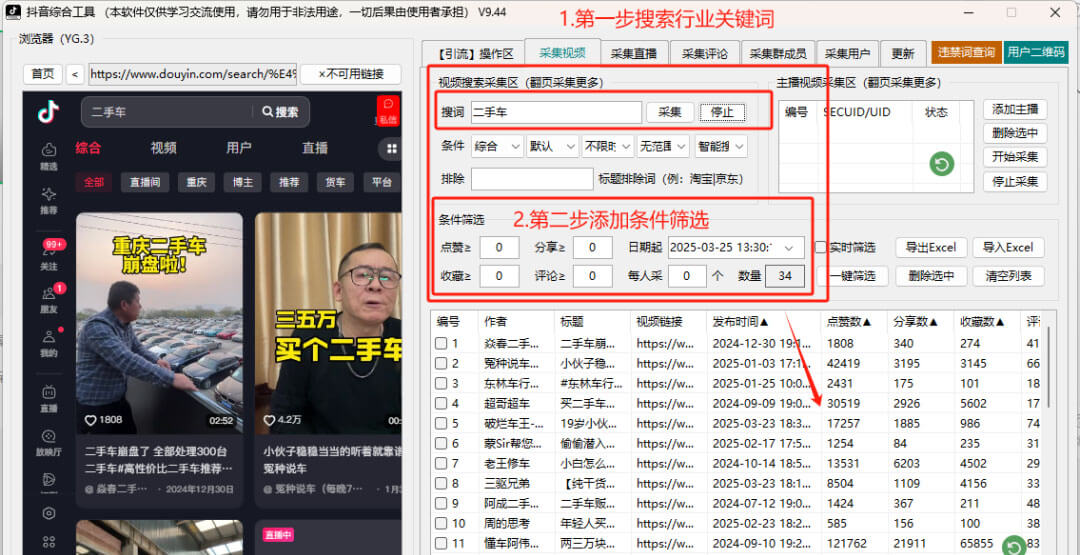
Task: Open 放映厅 in the Douyin sidebar
Action: (49, 443)
